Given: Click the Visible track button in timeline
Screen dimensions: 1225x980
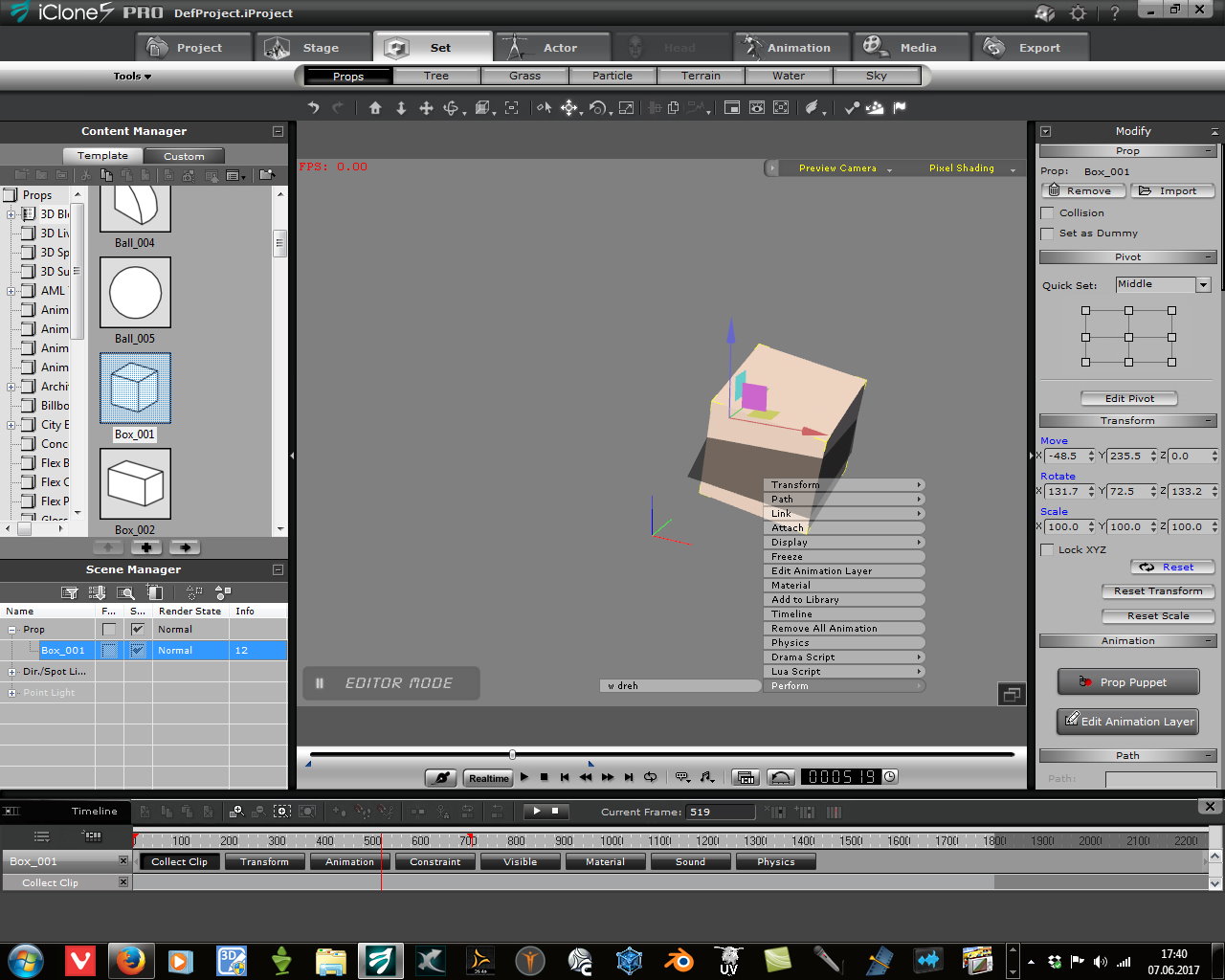Looking at the screenshot, I should click(x=520, y=862).
